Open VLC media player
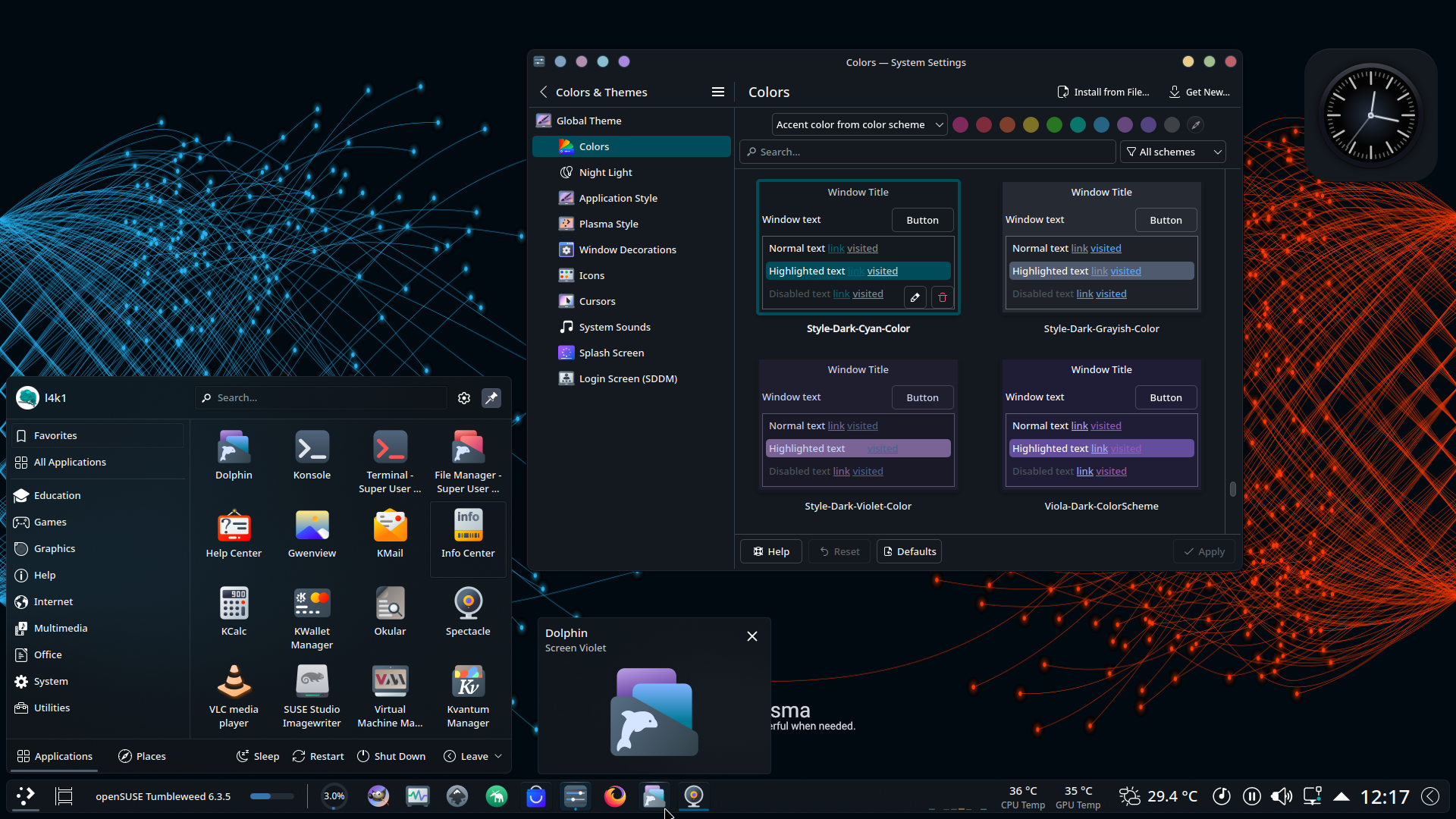The height and width of the screenshot is (819, 1456). (x=234, y=696)
